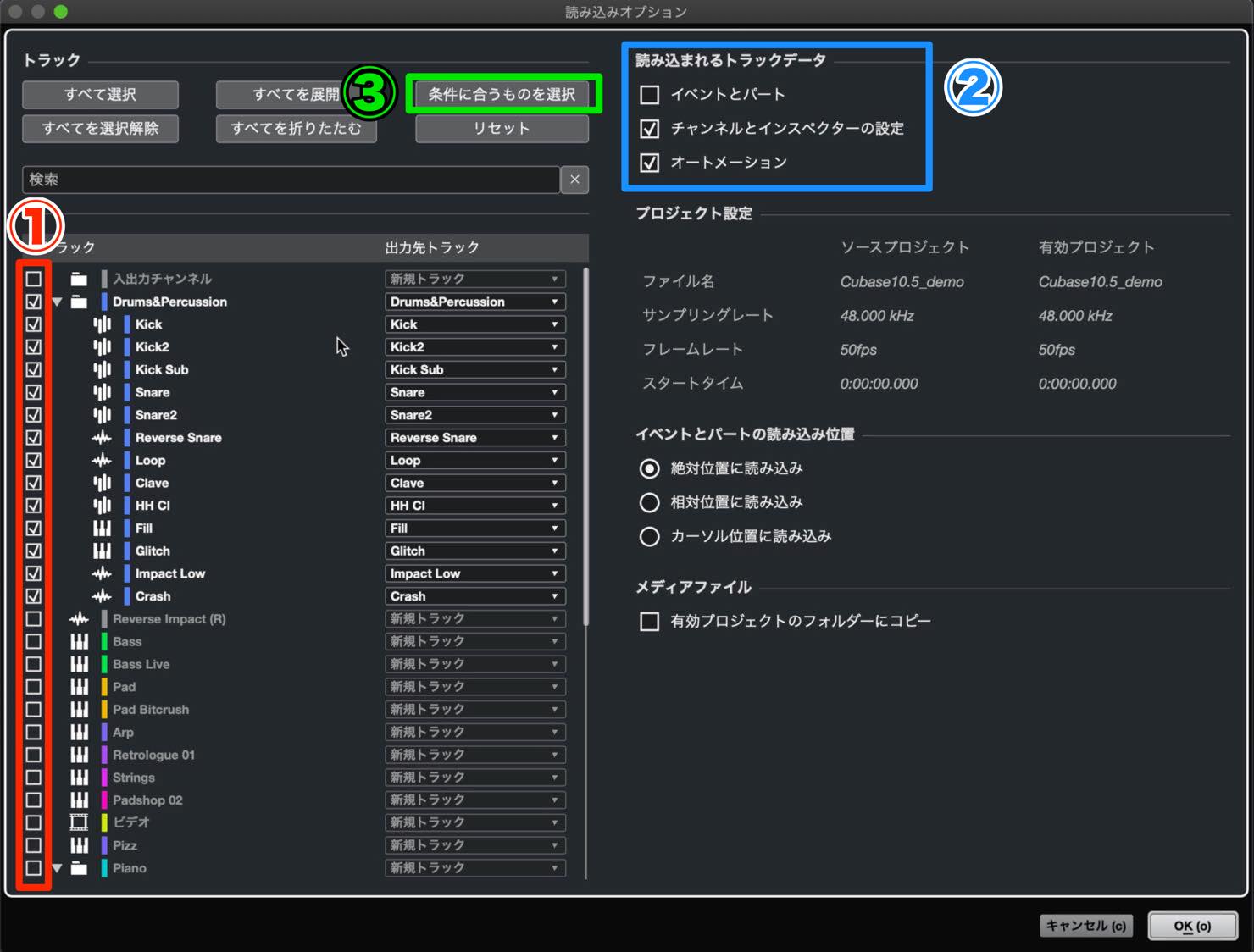This screenshot has height=952, width=1254.
Task: Click the Pad track keyboard icon
Action: point(79,687)
